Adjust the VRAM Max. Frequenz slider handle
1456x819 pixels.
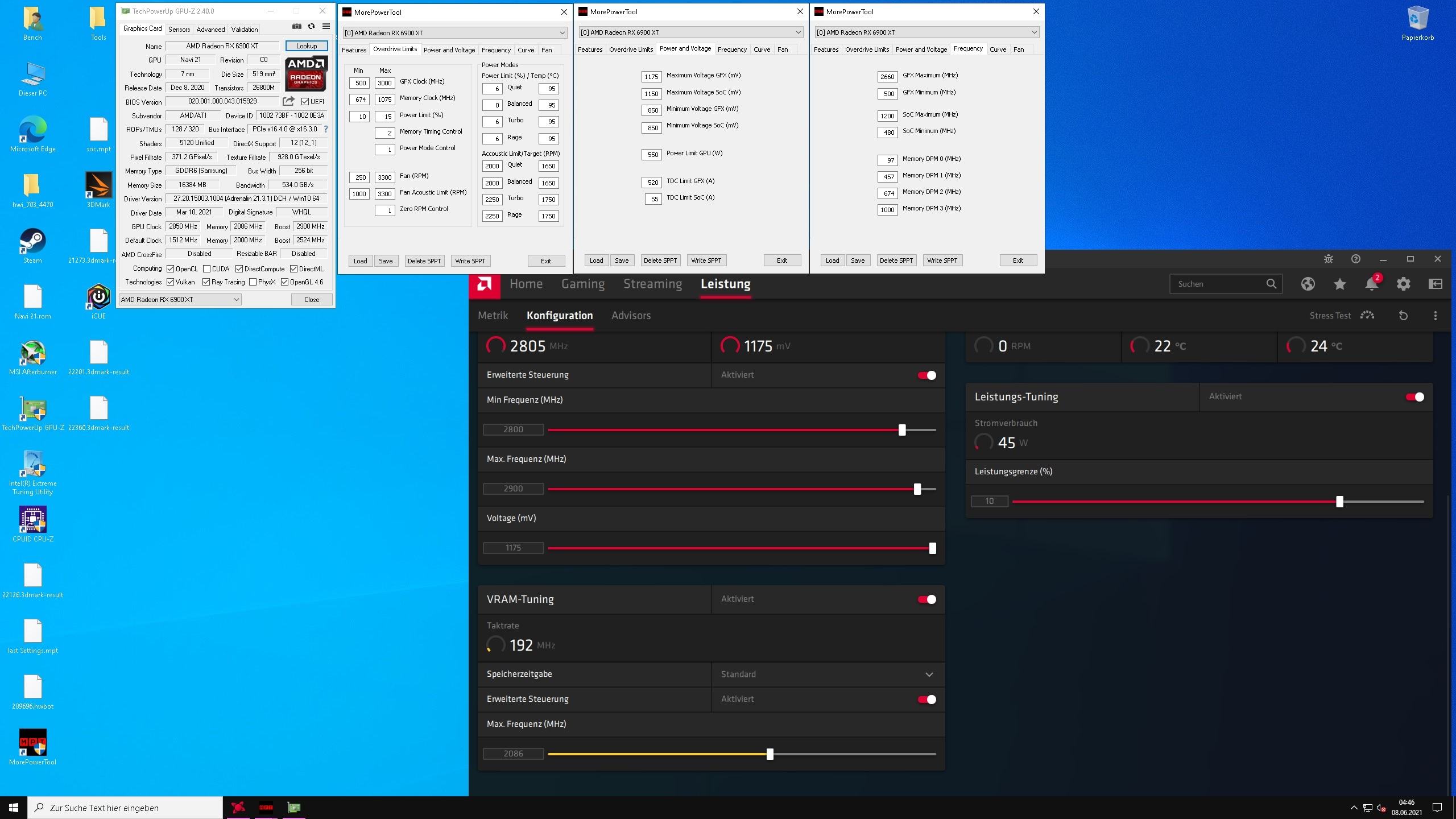tap(770, 754)
